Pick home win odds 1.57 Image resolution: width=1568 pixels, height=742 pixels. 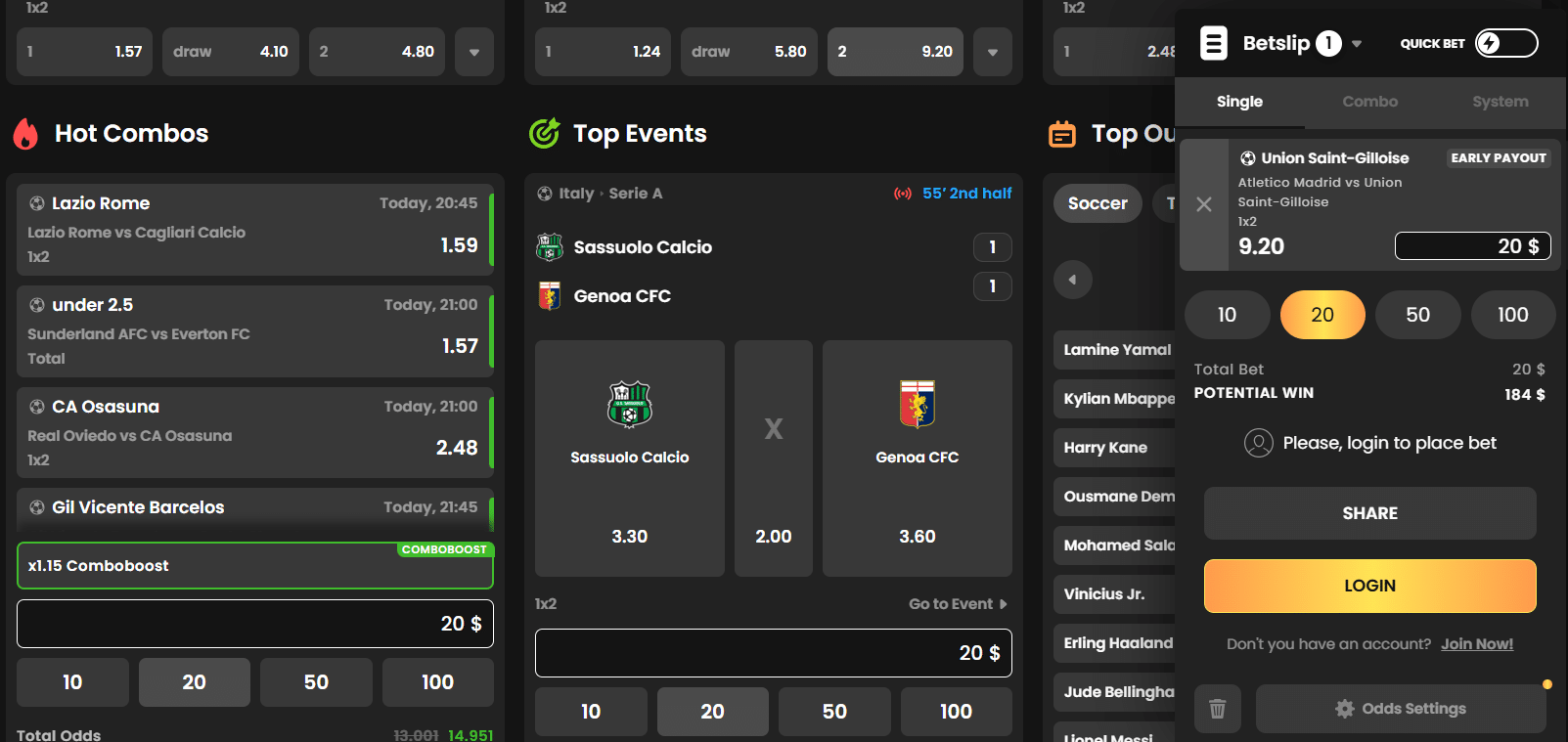[84, 52]
